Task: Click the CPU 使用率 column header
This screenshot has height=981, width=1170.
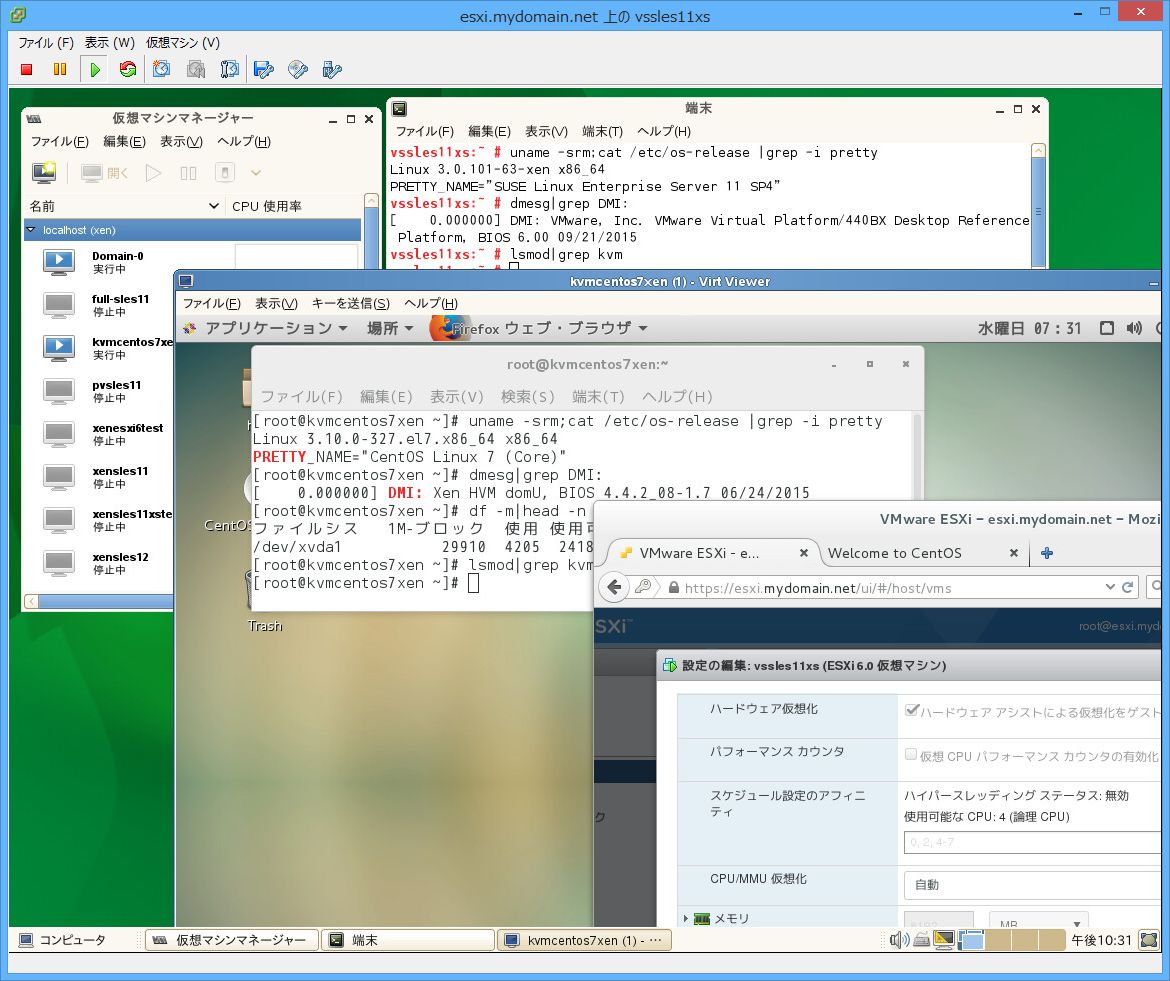Action: 266,206
